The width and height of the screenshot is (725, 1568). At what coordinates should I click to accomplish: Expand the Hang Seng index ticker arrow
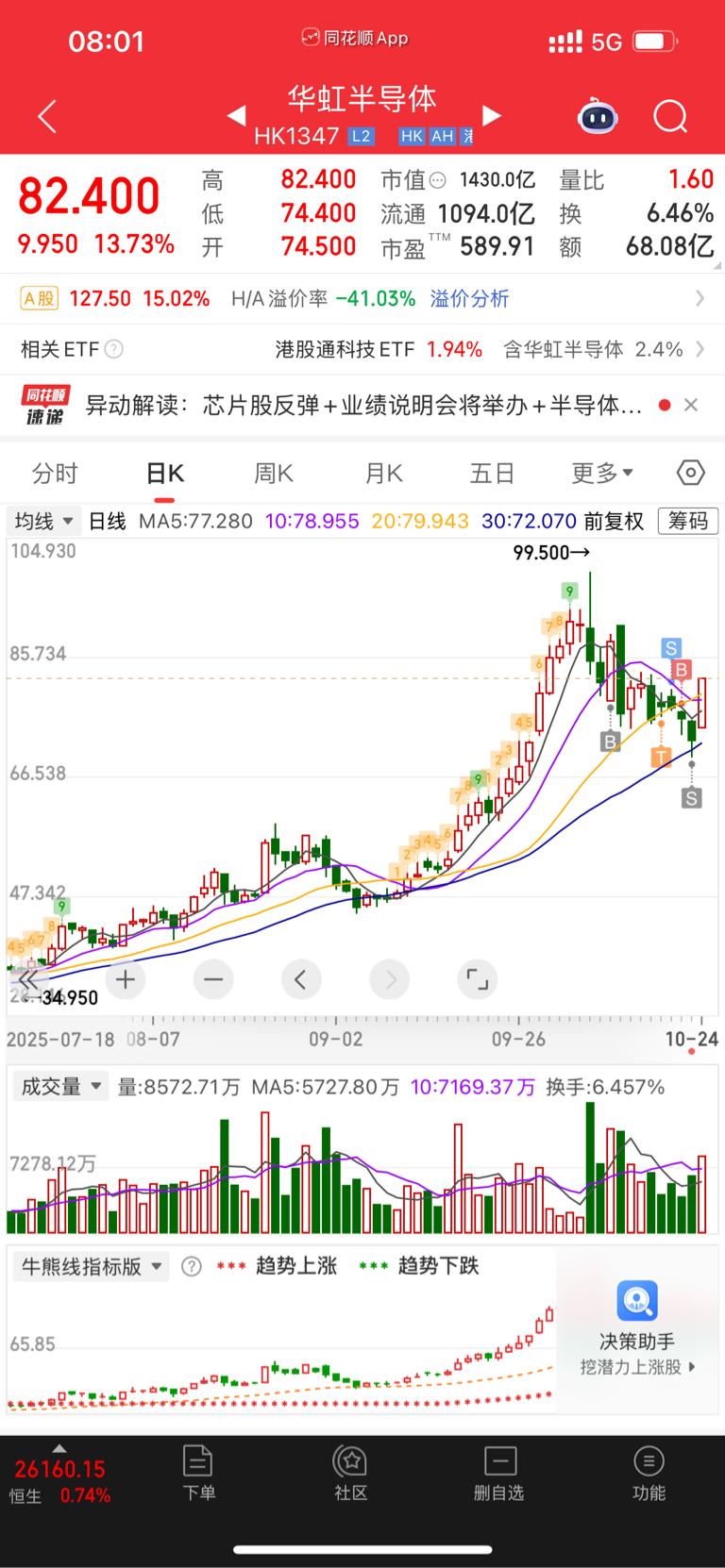point(59,1448)
